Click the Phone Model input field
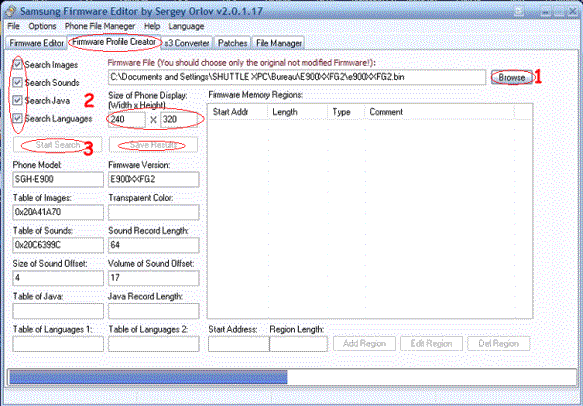The image size is (583, 406). 58,179
